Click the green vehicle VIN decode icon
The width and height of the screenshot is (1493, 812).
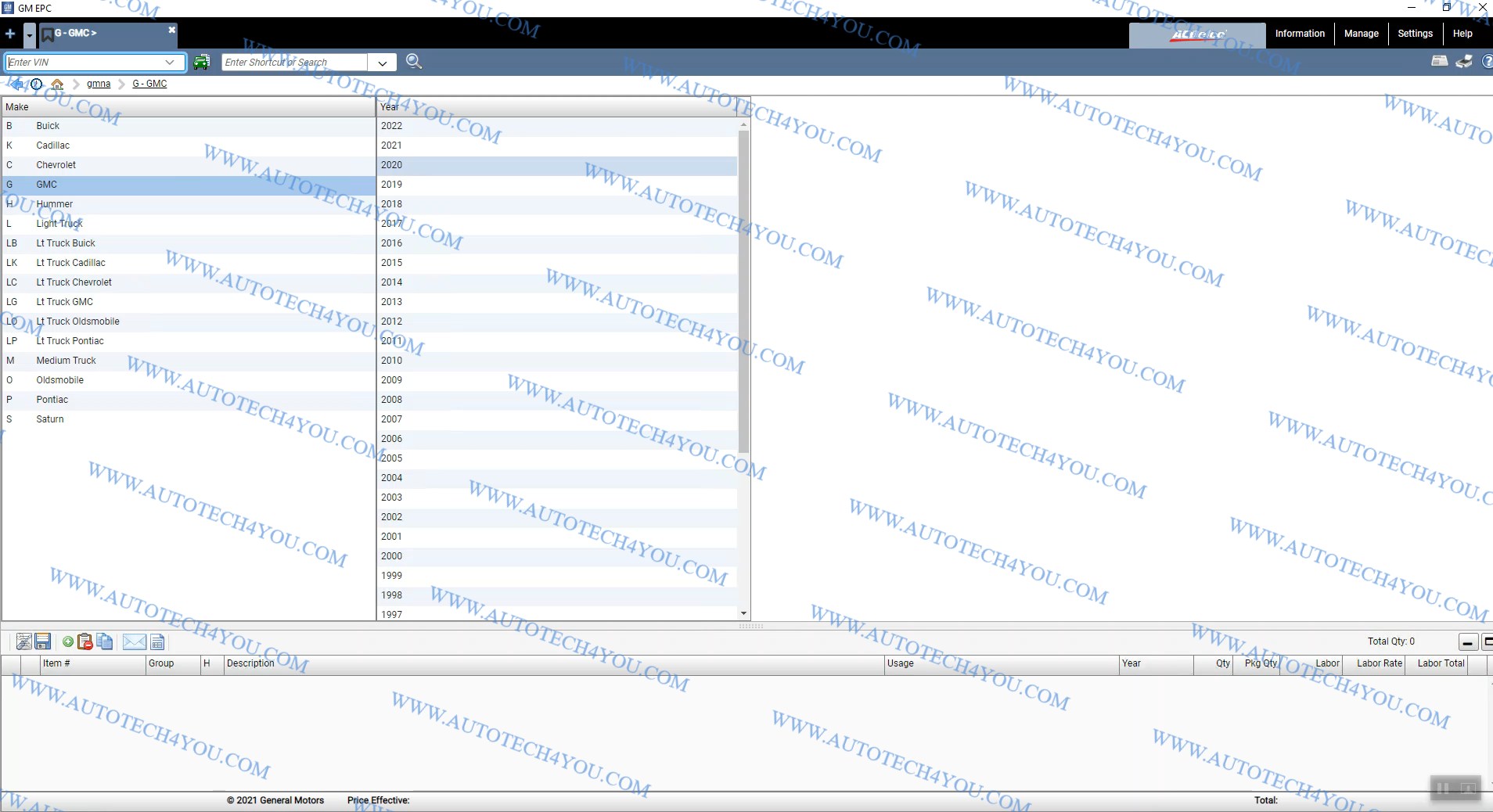(x=201, y=63)
